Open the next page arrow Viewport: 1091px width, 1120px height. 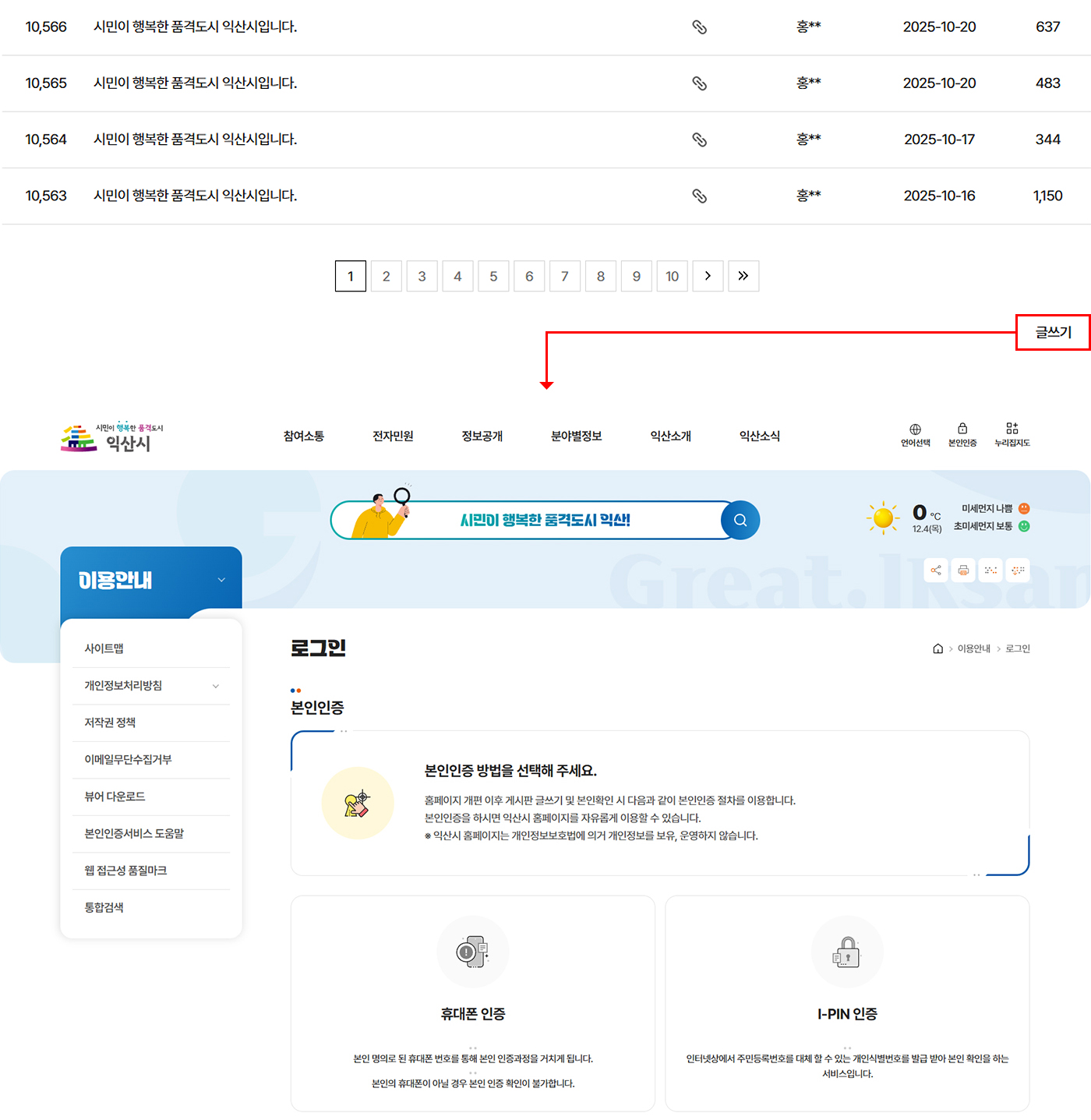(x=708, y=276)
